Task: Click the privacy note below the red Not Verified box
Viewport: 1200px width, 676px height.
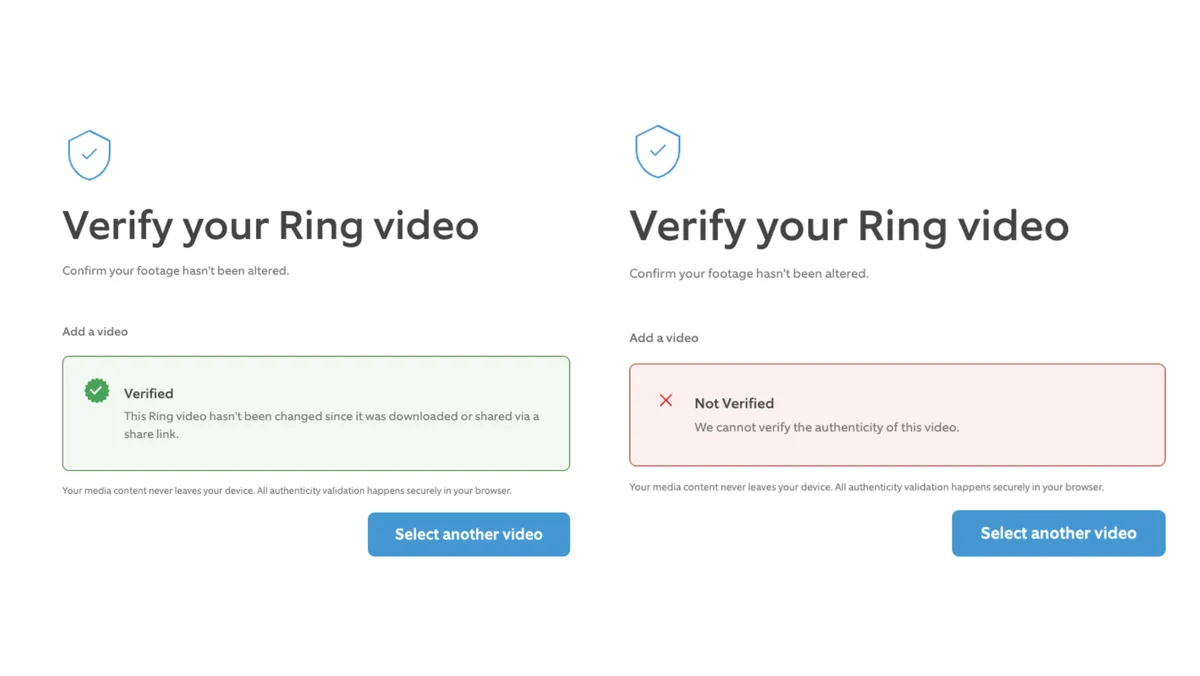Action: tap(866, 487)
